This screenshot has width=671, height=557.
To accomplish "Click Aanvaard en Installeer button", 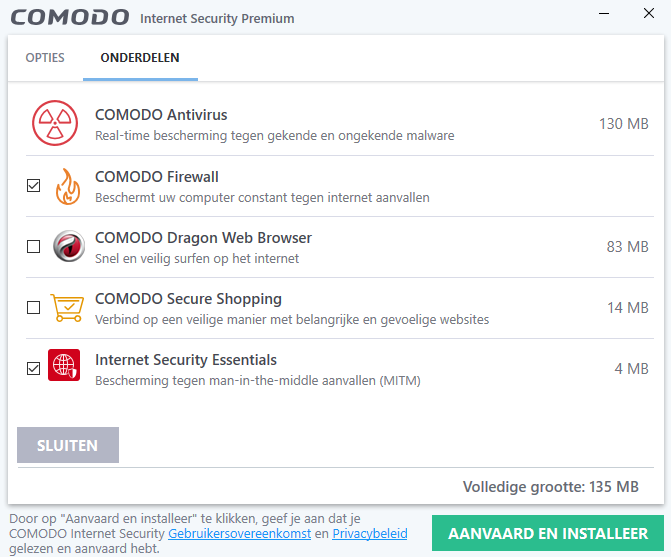I will tap(548, 533).
